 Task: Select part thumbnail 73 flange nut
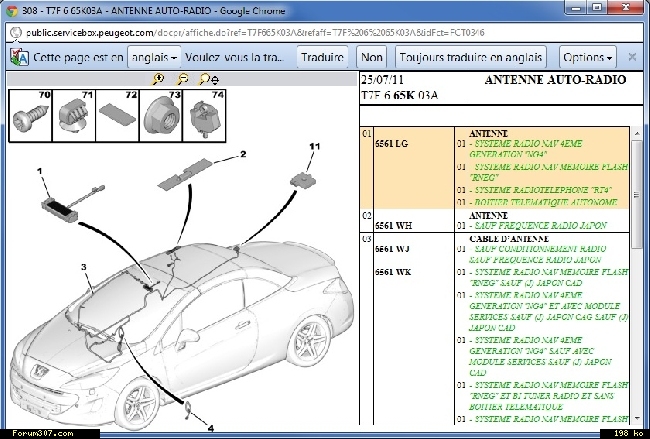point(161,116)
